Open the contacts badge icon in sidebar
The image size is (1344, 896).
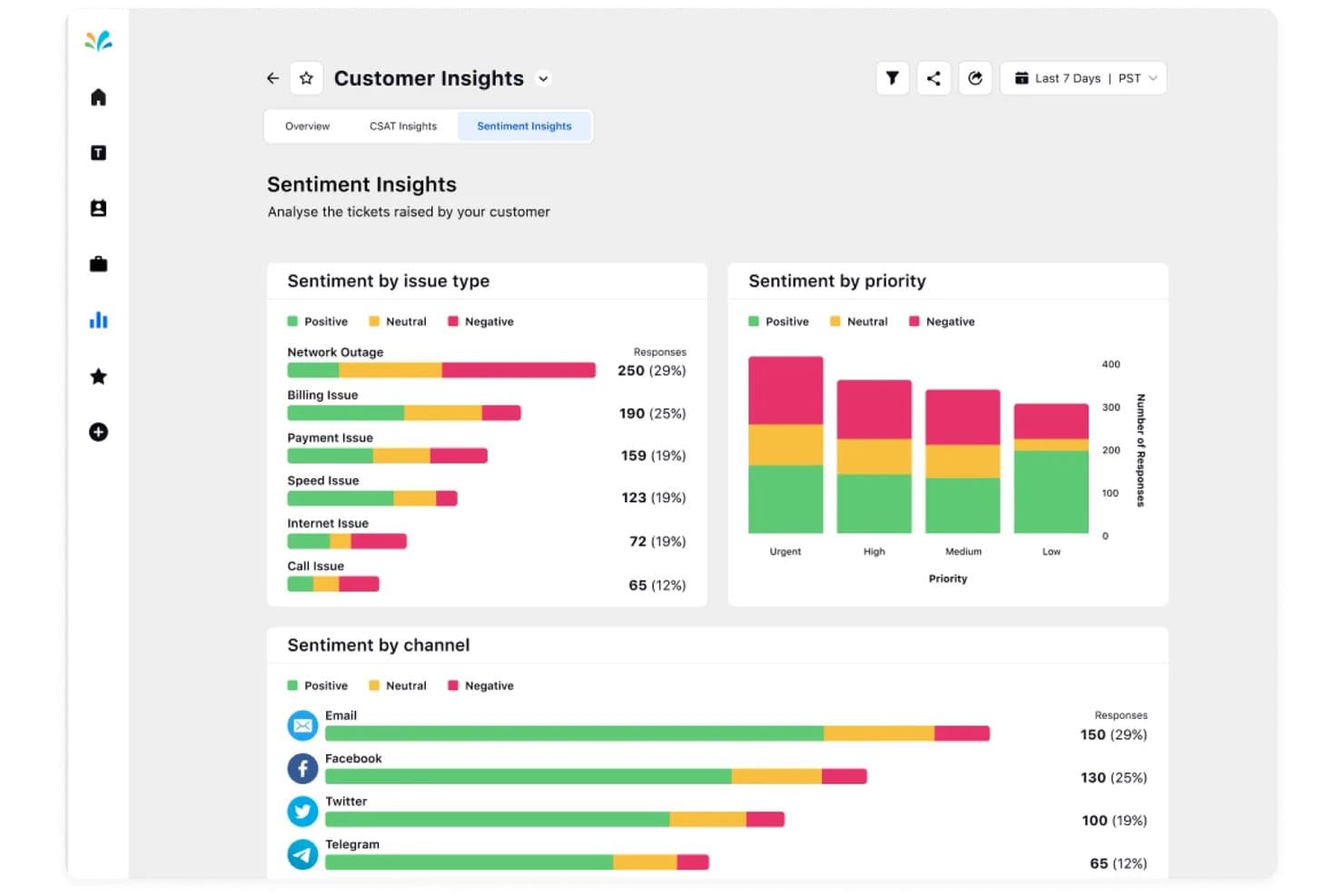pos(98,208)
